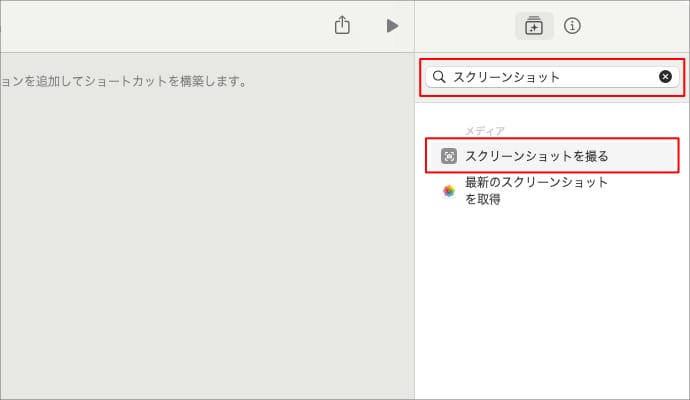Viewport: 690px width, 400px height.
Task: Clear the スクリーンショット search text
Action: click(665, 77)
